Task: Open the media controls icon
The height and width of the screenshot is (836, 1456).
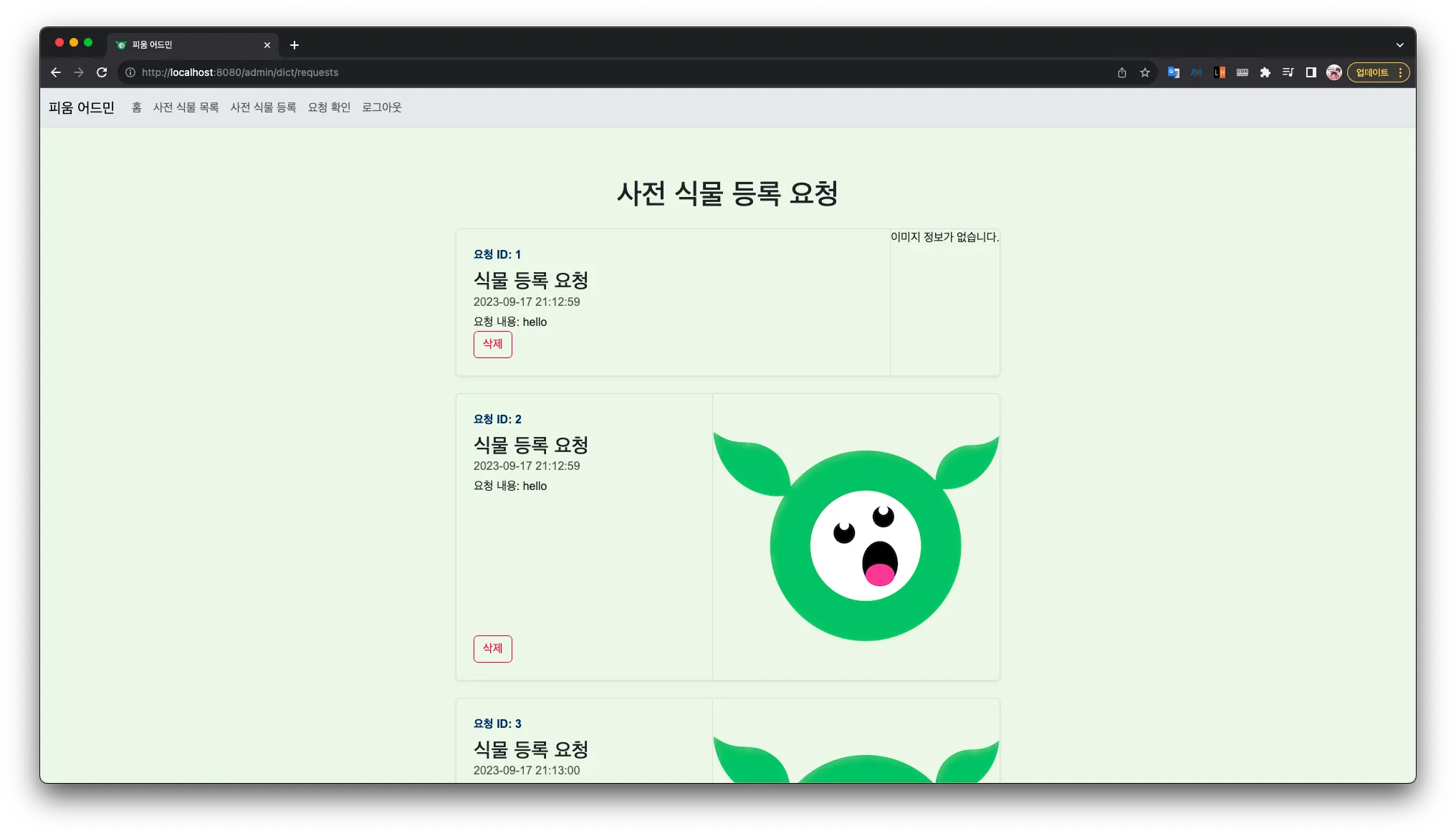Action: point(1288,72)
